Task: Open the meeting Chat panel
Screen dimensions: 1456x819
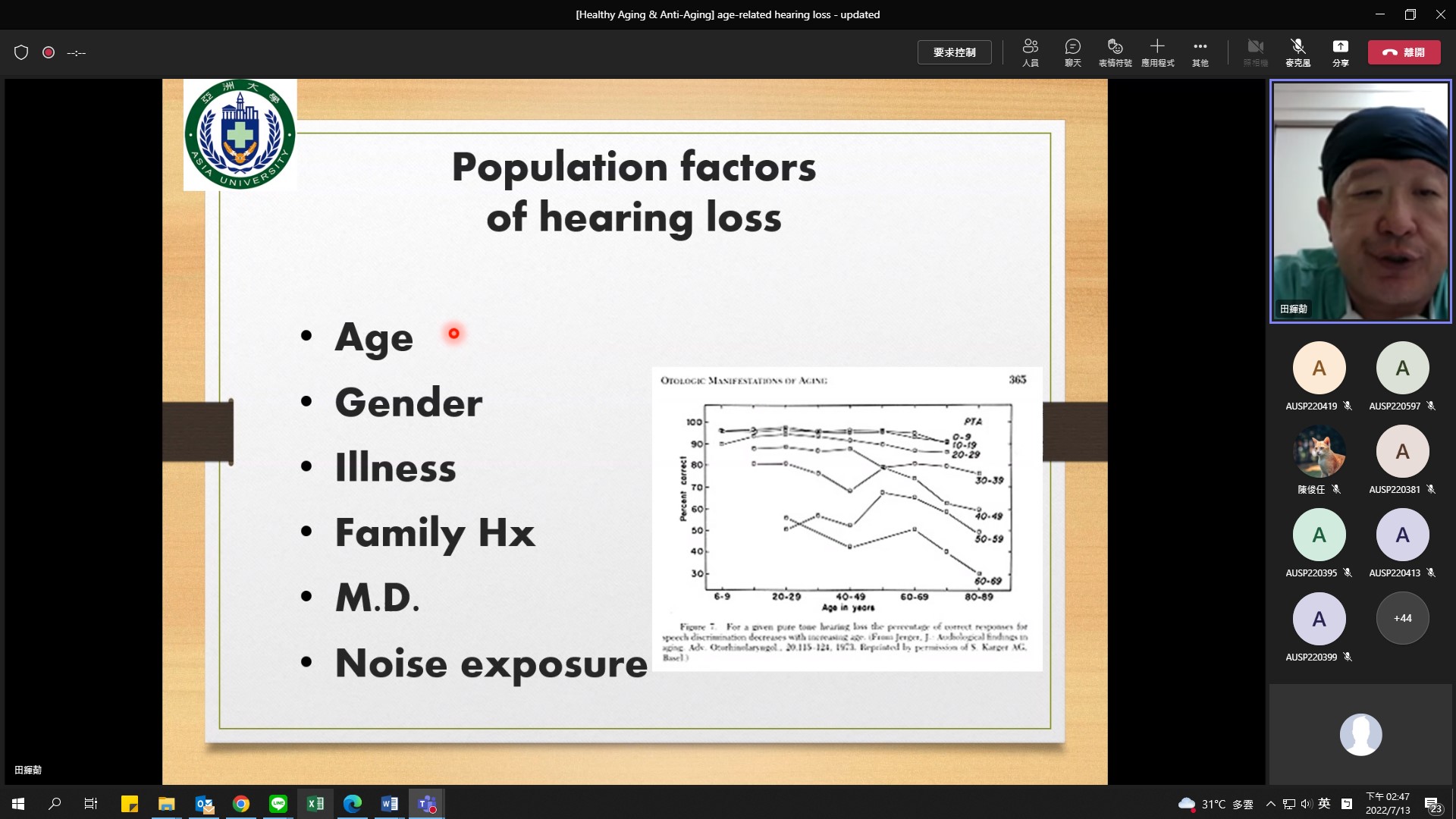Action: click(x=1072, y=52)
